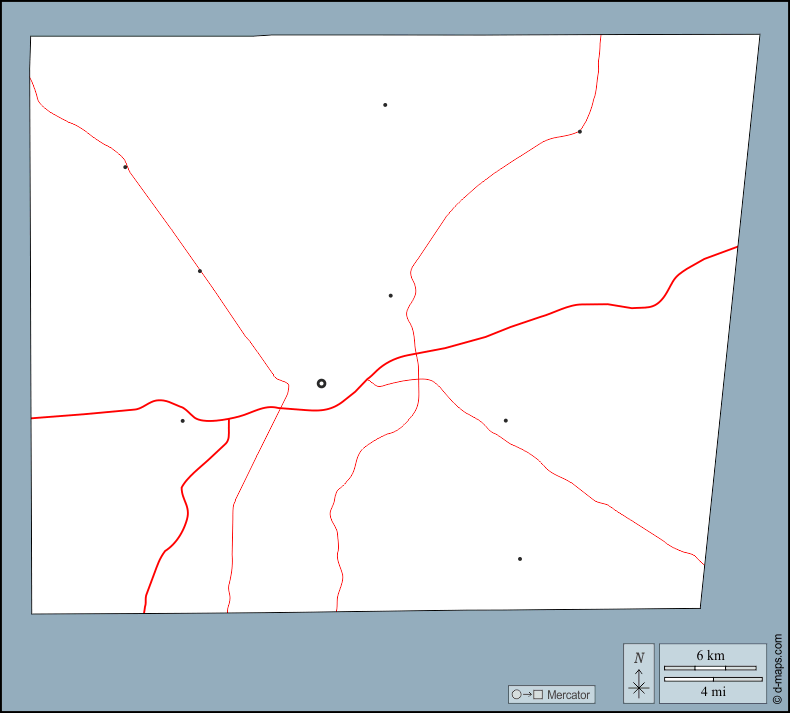Click the "6 km" scale text
Screen dimensions: 790x713
(711, 655)
